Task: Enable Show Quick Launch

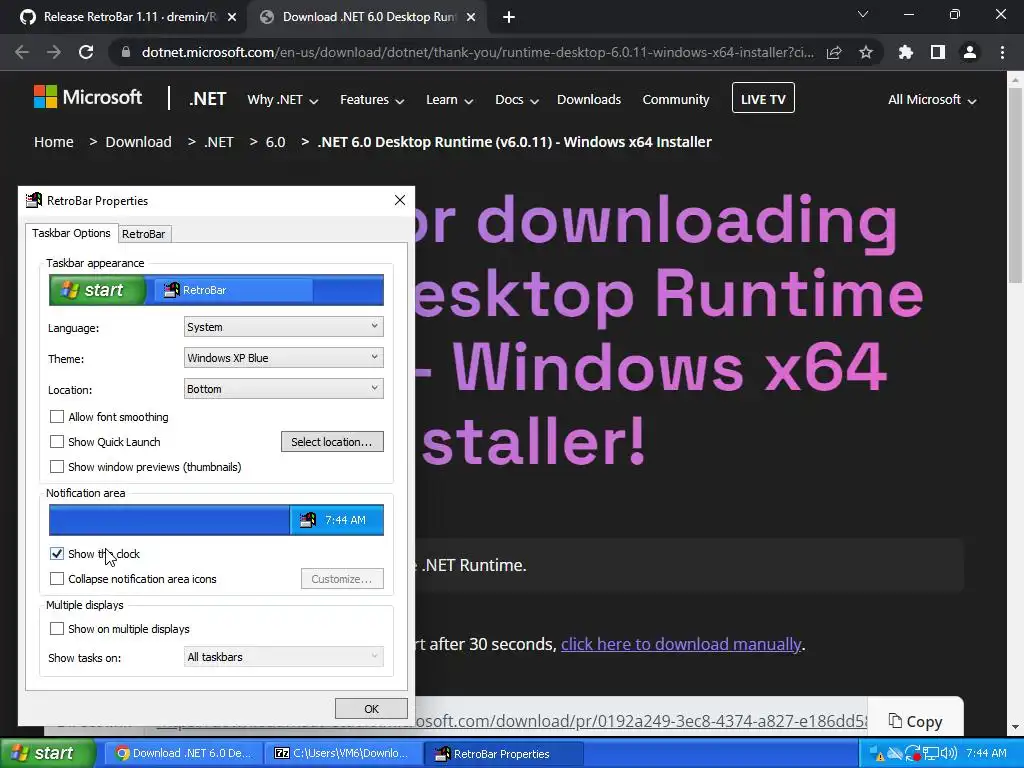Action: tap(57, 441)
